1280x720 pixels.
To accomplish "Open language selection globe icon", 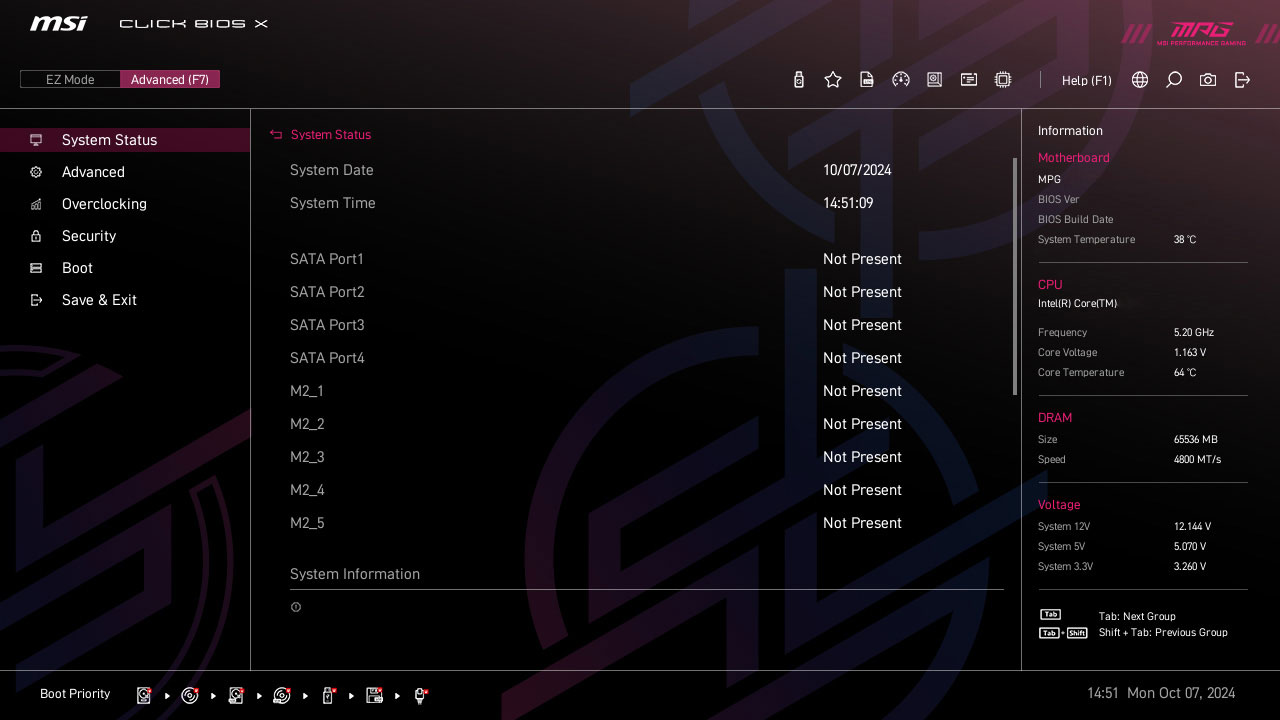I will (x=1140, y=80).
